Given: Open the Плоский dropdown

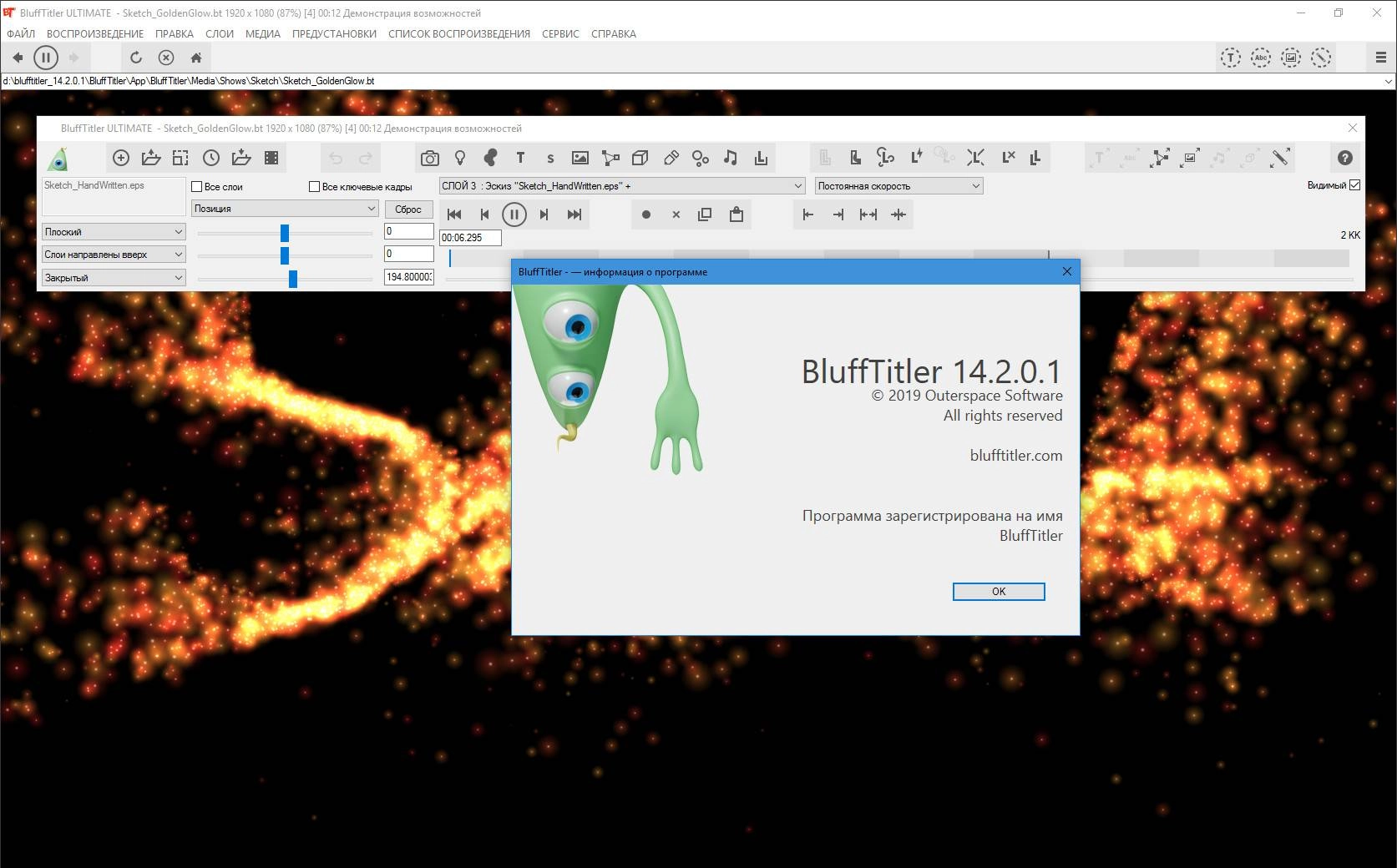Looking at the screenshot, I should [114, 232].
